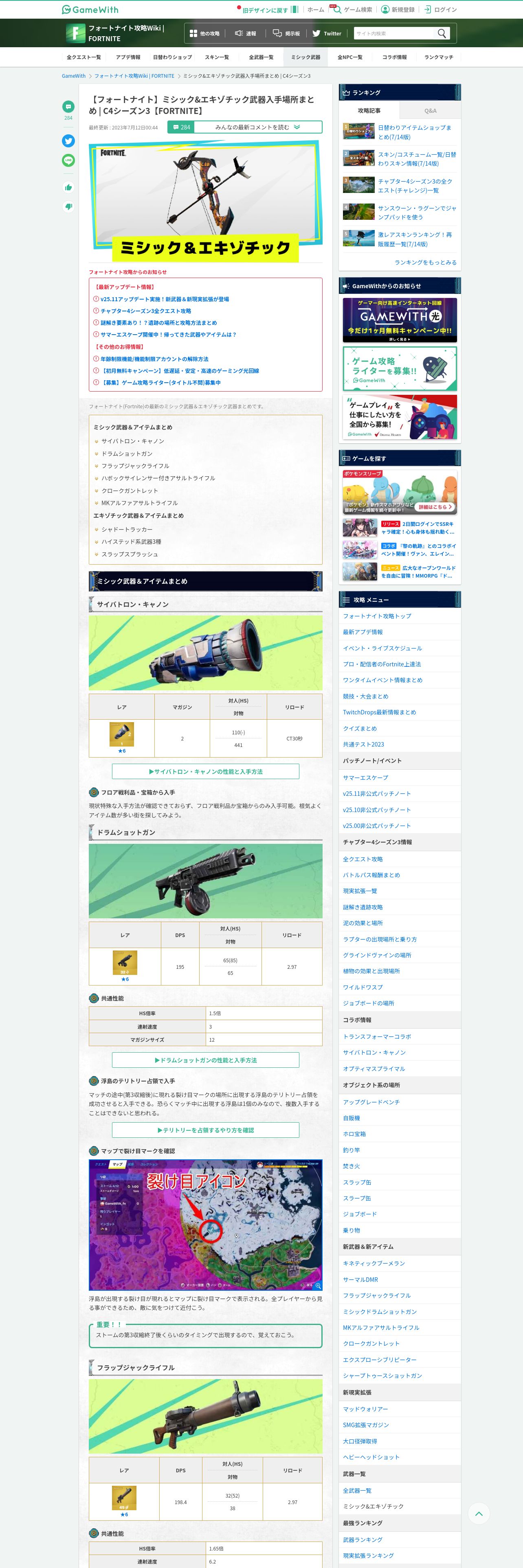The height and width of the screenshot is (1568, 523).
Task: Click サイバトロン・キャノンの性能と入手方法 button
Action: pos(206,771)
